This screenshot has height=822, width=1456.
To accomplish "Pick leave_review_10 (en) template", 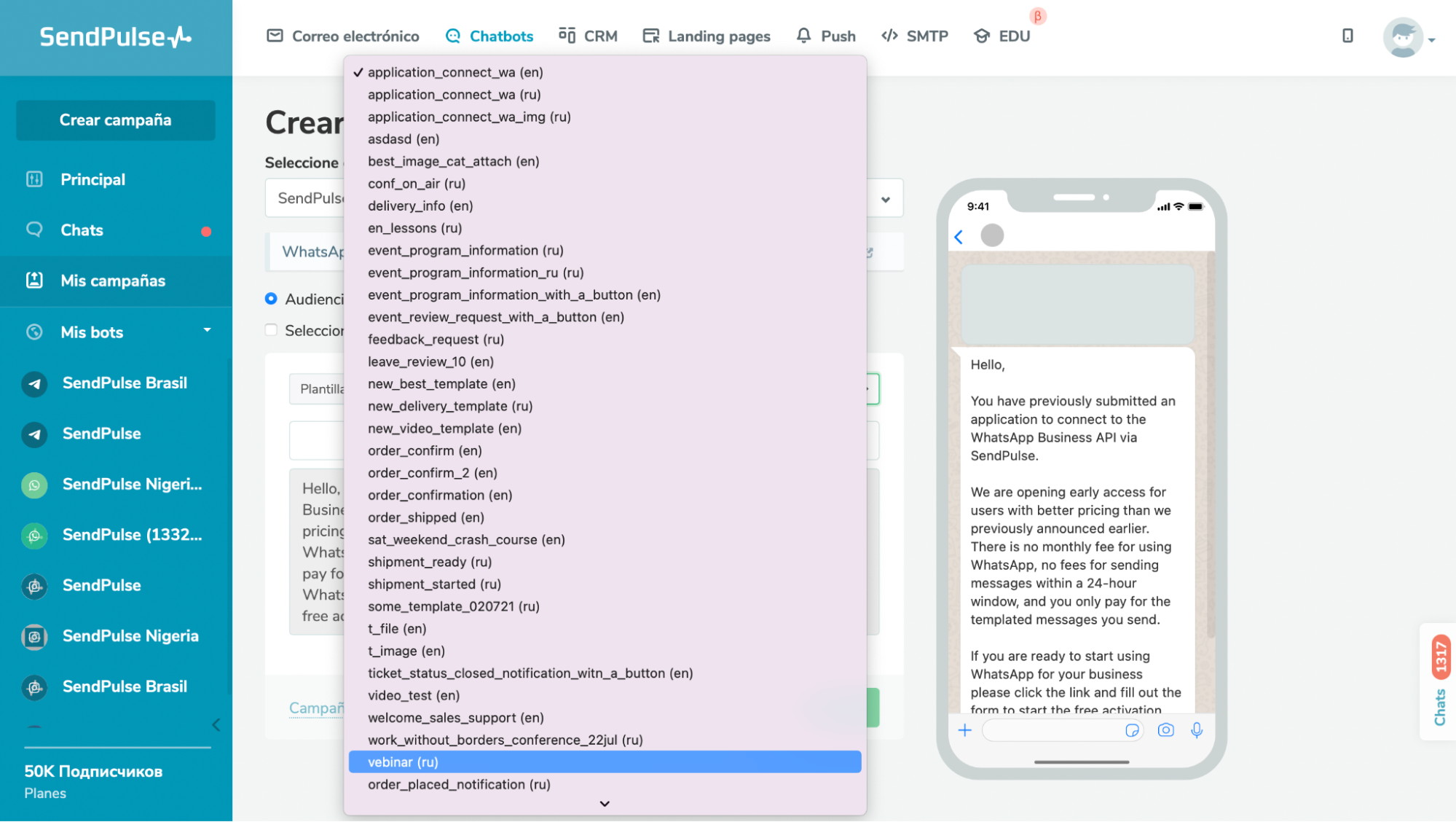I will [605, 361].
